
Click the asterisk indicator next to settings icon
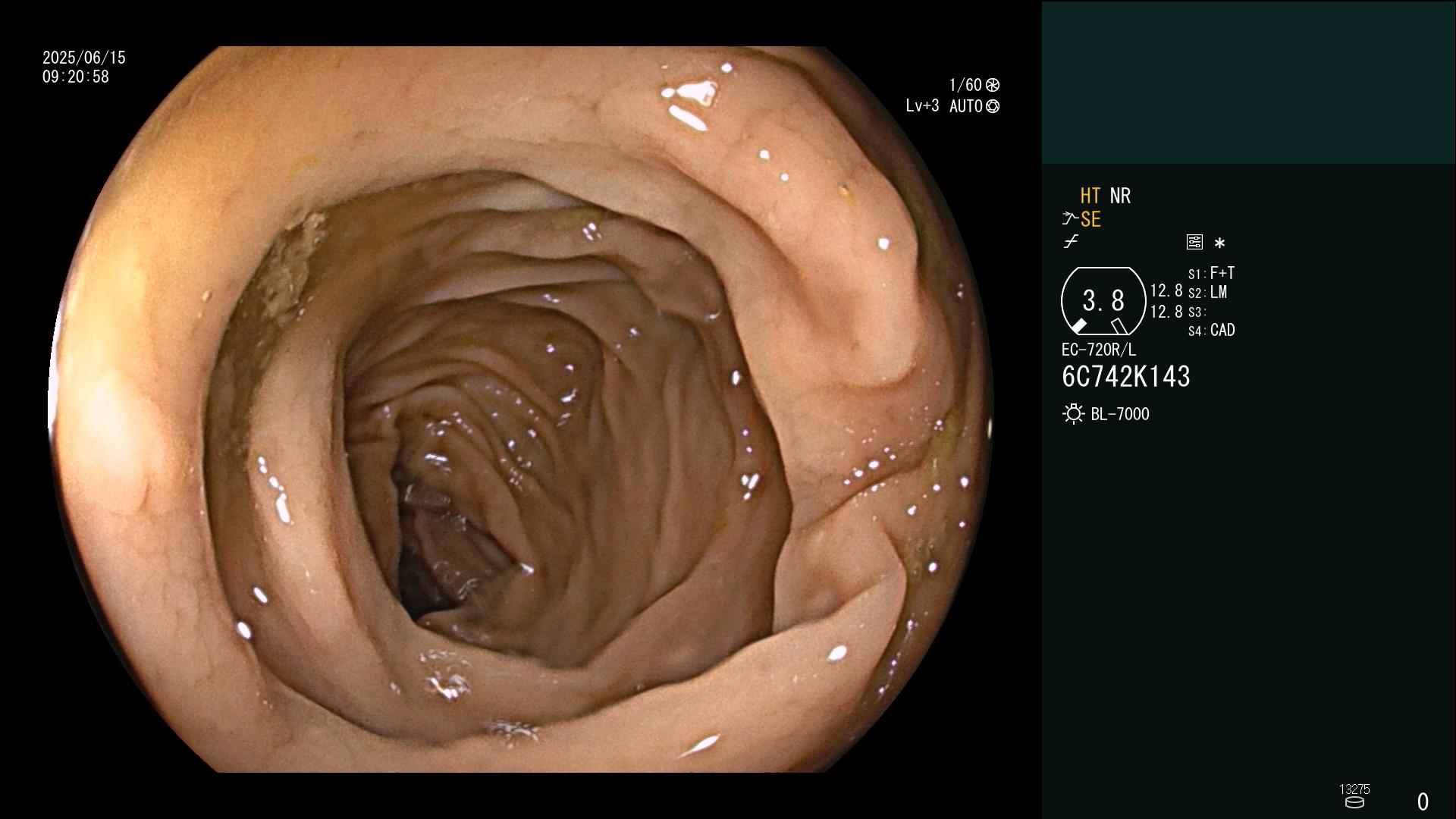click(1219, 243)
